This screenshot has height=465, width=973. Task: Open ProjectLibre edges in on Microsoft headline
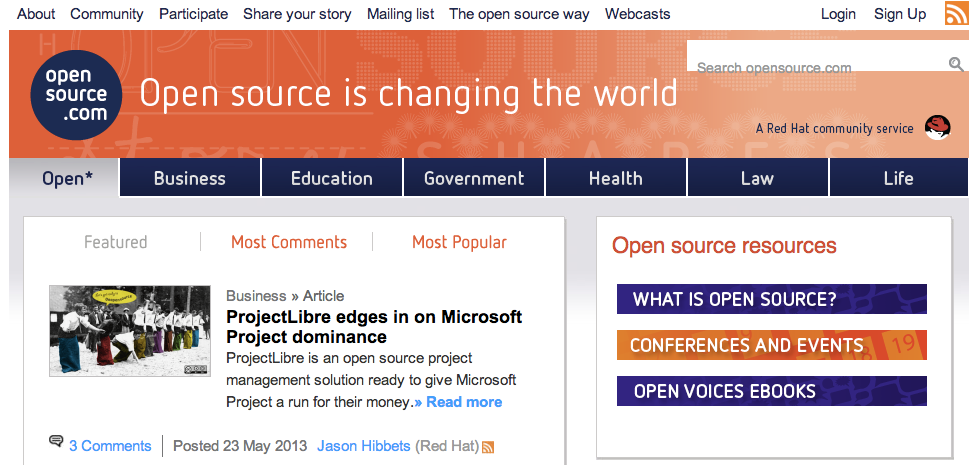(374, 327)
